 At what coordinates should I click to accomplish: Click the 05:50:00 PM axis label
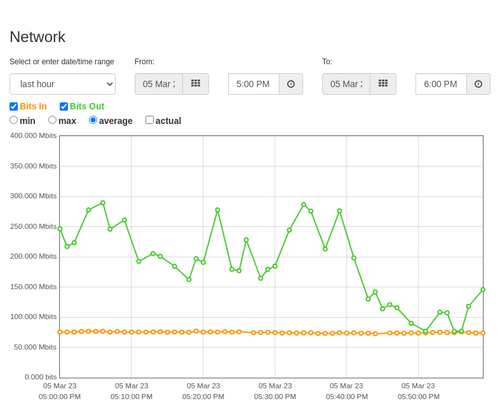418,397
